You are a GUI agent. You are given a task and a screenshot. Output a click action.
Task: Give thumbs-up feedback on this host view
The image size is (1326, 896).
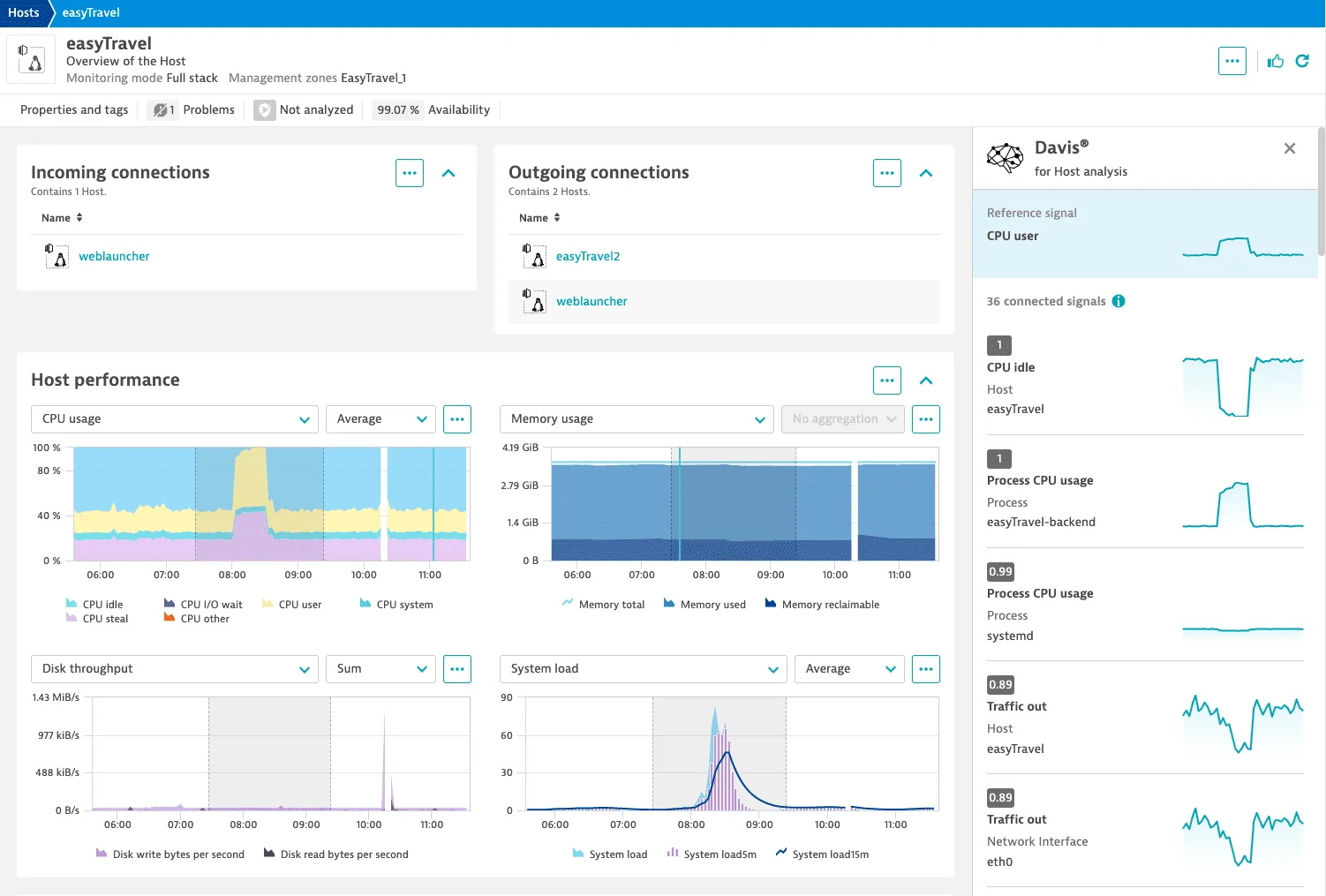1275,60
